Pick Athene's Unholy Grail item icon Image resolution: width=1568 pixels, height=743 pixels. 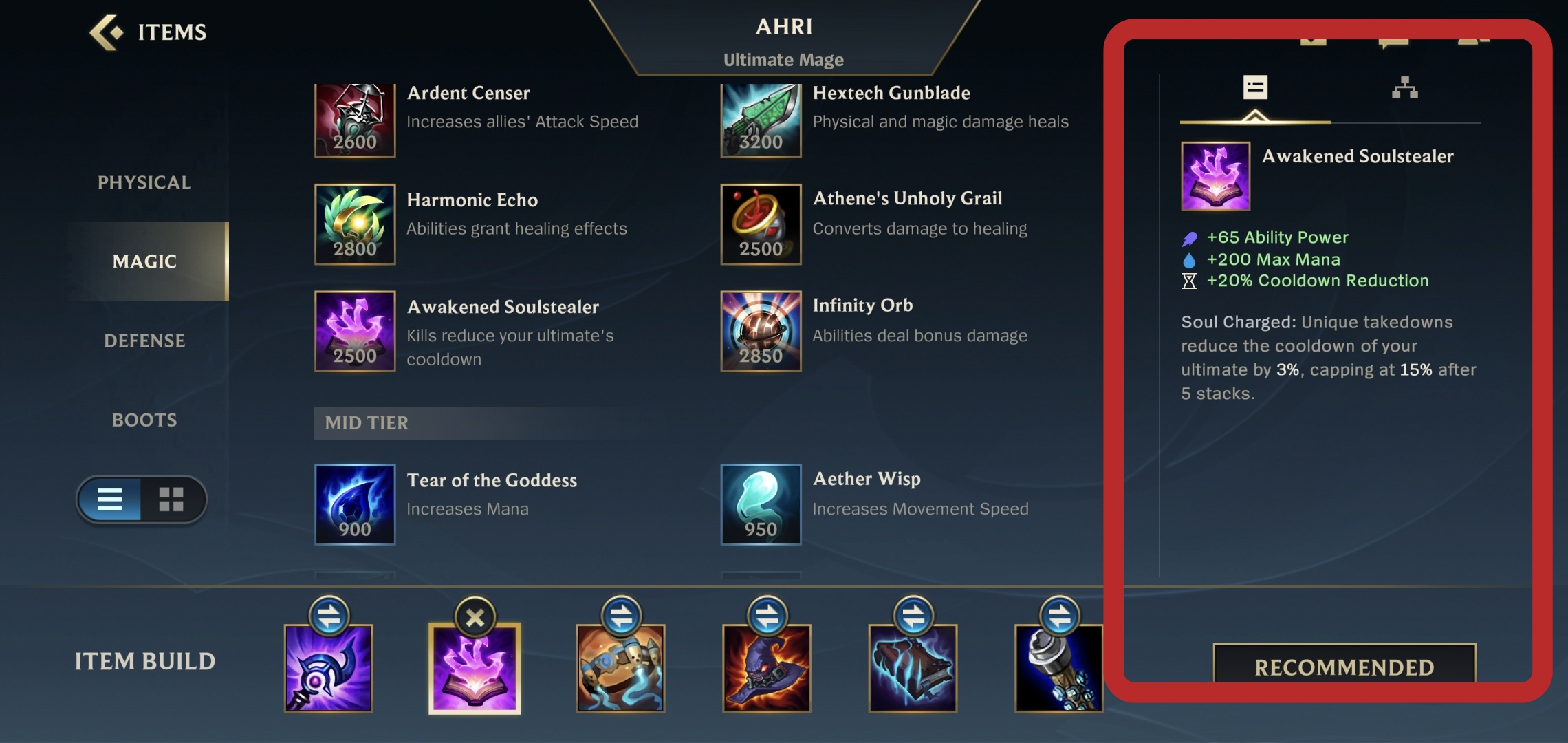(x=761, y=224)
